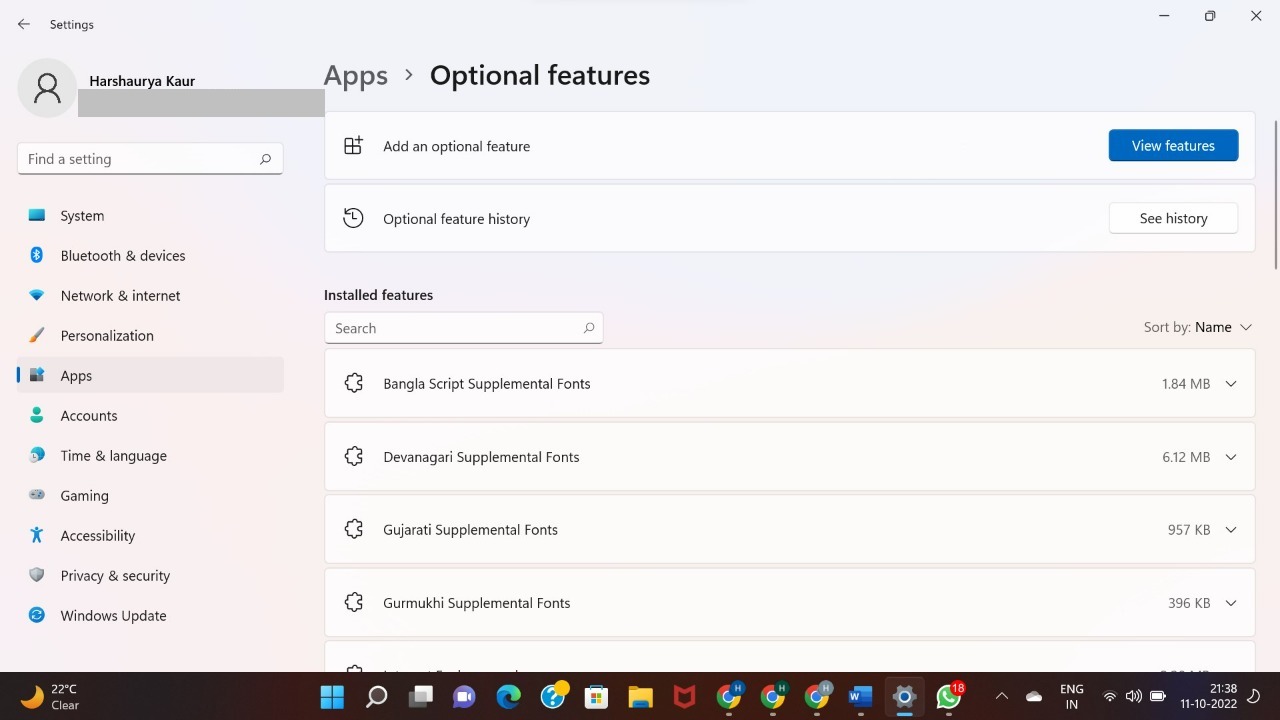Click the View features button

(x=1172, y=145)
